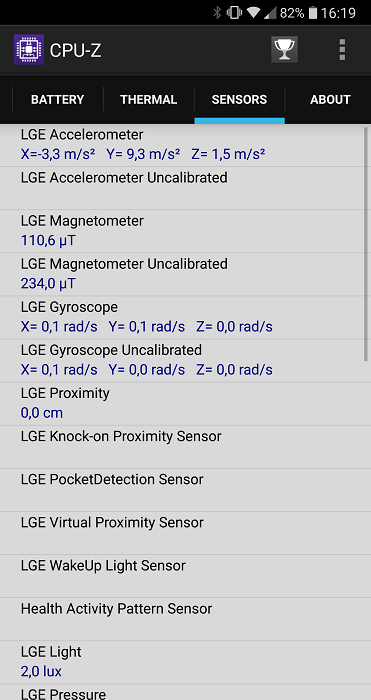Open the About tab
This screenshot has height=700, width=371.
pos(330,99)
